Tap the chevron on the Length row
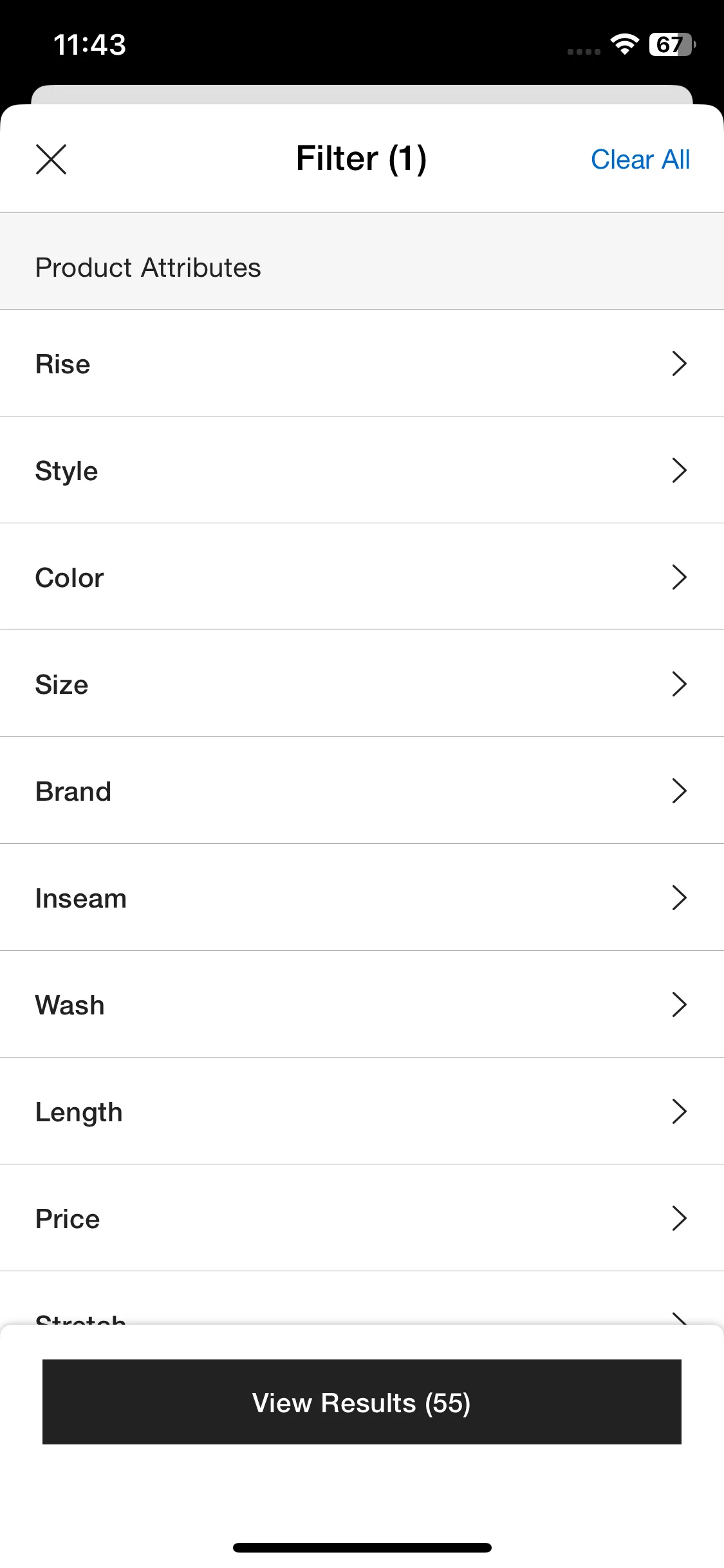This screenshot has height=1568, width=724. (x=679, y=1111)
